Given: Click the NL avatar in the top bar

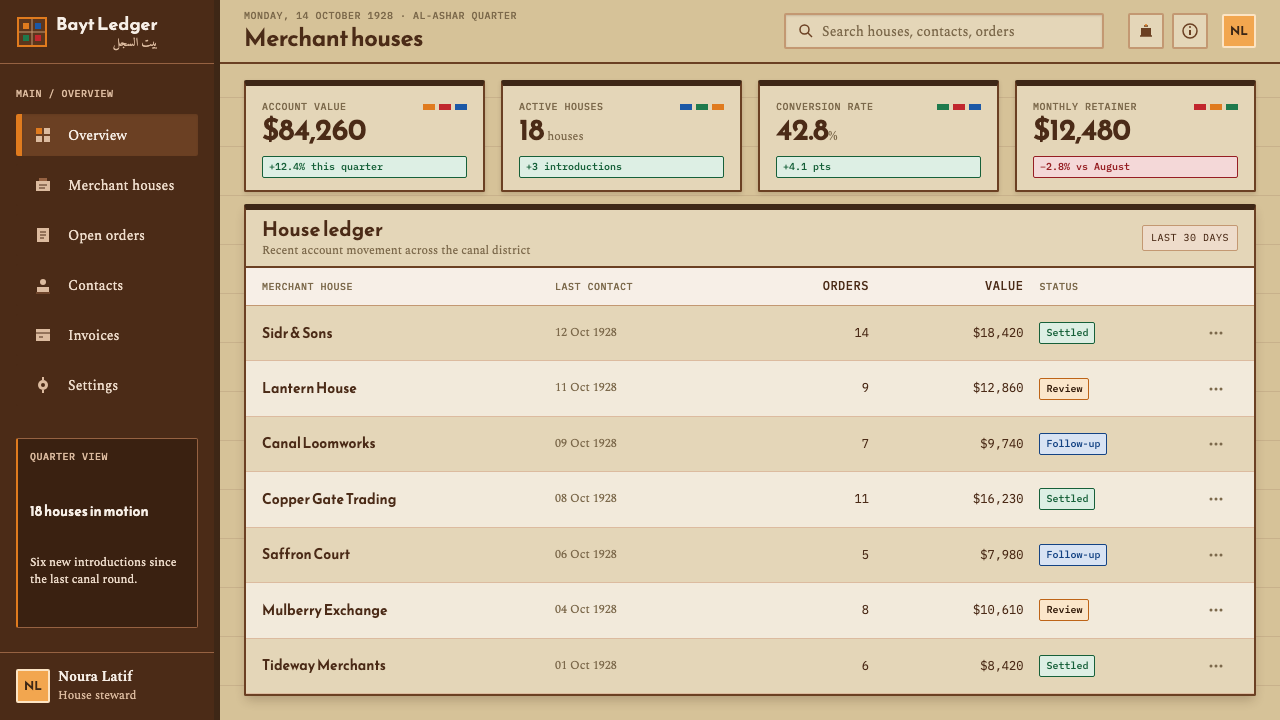Looking at the screenshot, I should 1239,31.
